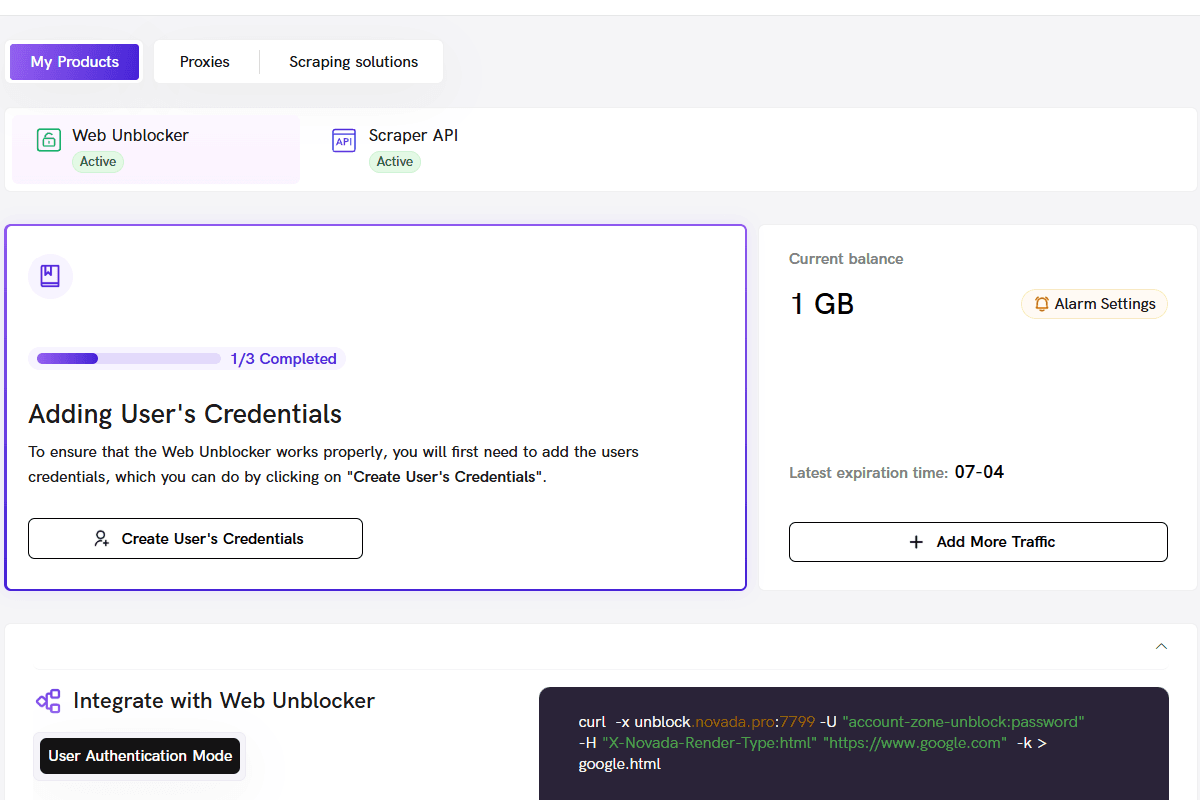Collapse the integration section with chevron
This screenshot has height=800, width=1200.
pyautogui.click(x=1161, y=647)
